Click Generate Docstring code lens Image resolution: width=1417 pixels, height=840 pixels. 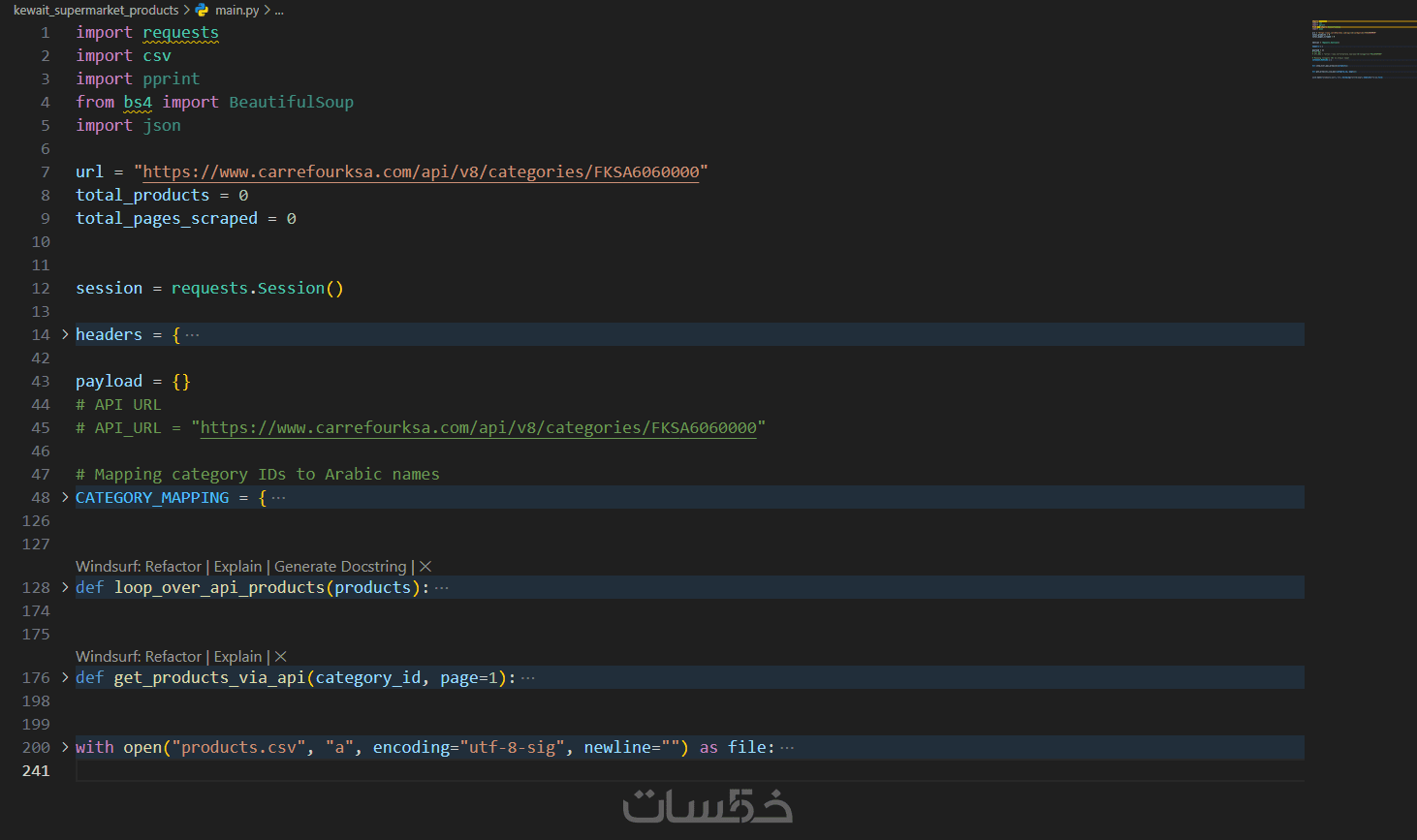pyautogui.click(x=340, y=567)
